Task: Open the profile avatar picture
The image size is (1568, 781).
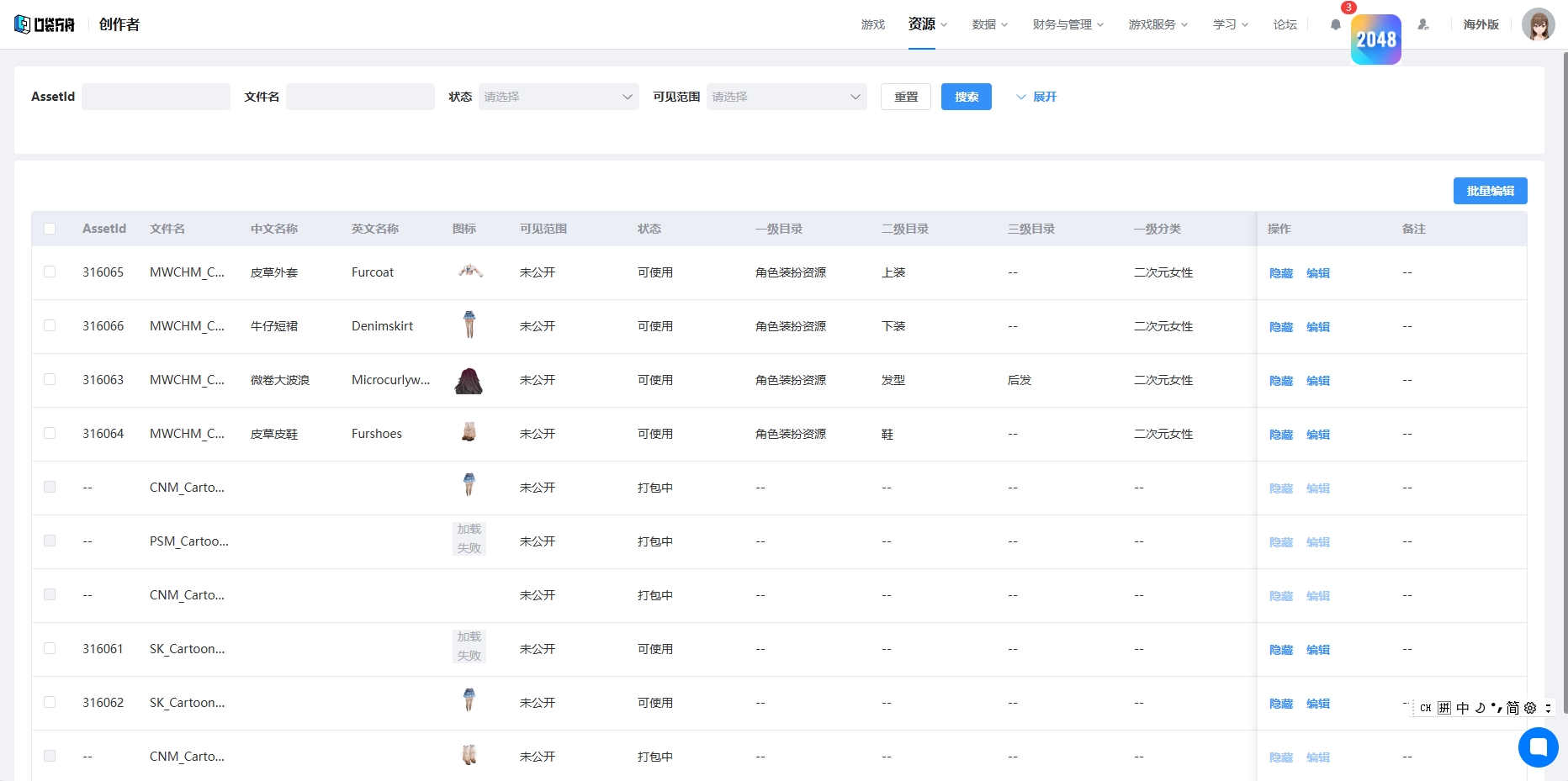Action: pos(1539,24)
